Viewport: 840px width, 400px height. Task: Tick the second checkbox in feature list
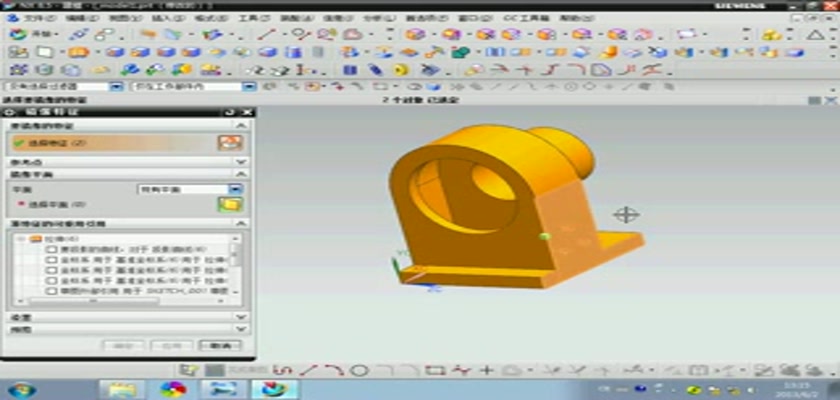click(51, 258)
